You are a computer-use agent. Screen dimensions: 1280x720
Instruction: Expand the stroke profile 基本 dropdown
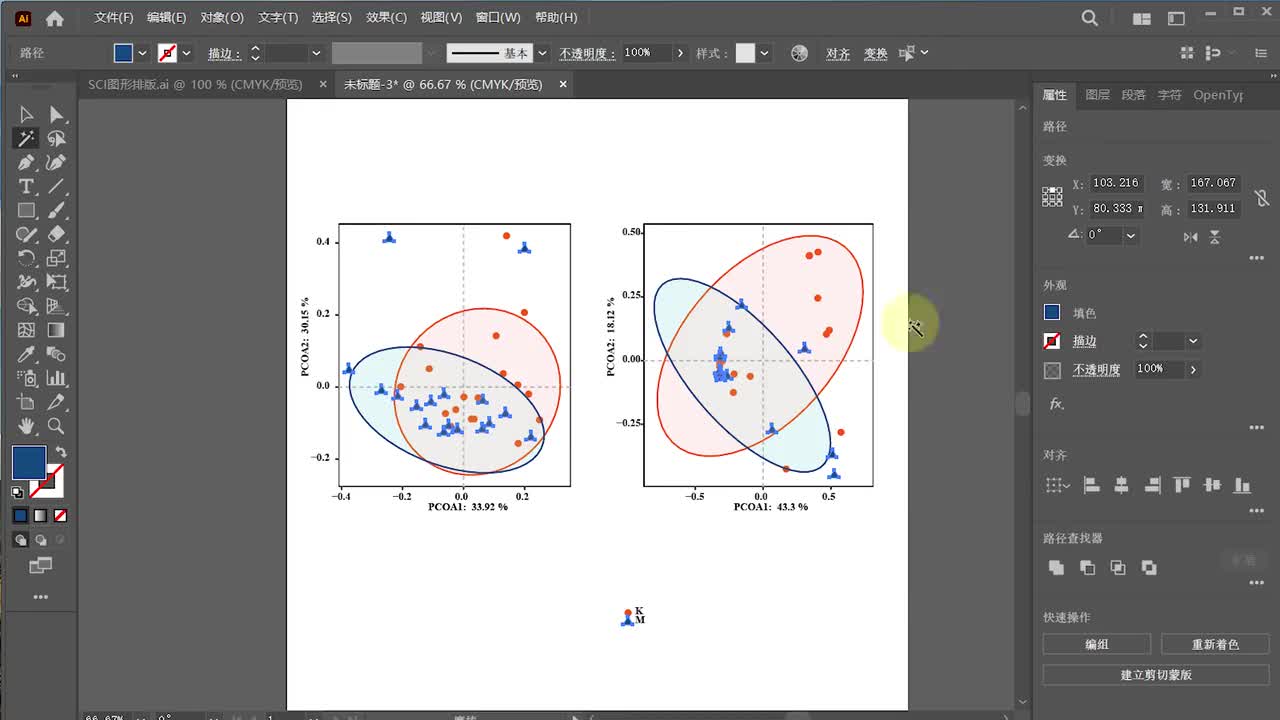[542, 53]
